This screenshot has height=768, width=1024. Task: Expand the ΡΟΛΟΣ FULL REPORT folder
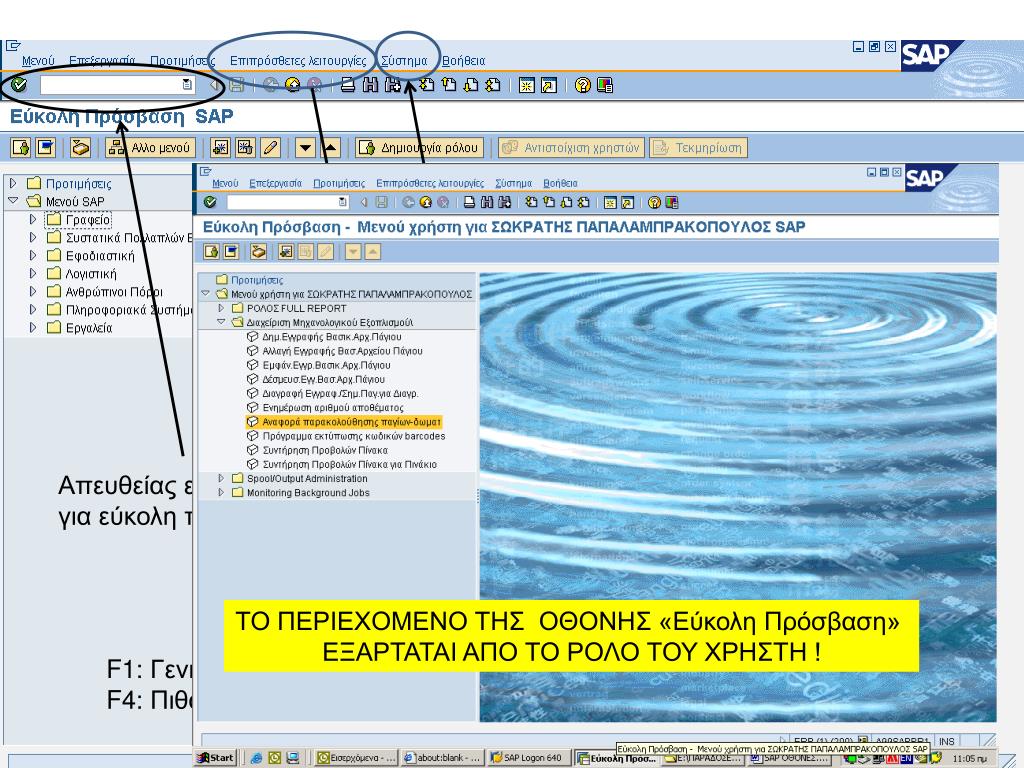[x=221, y=308]
